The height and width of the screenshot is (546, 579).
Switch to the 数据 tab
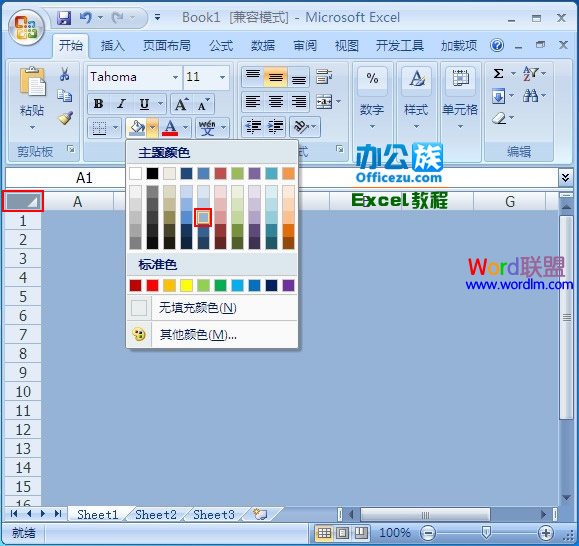click(x=263, y=46)
